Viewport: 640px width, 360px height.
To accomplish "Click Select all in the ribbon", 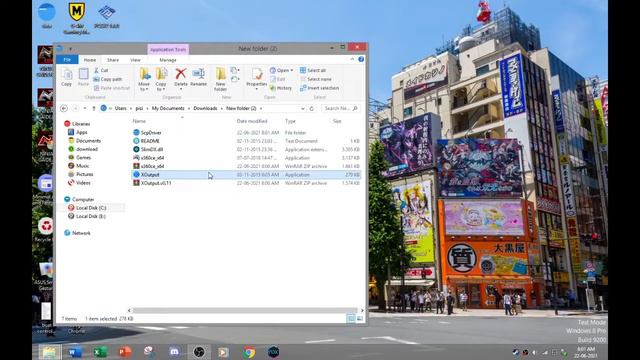I will [313, 70].
